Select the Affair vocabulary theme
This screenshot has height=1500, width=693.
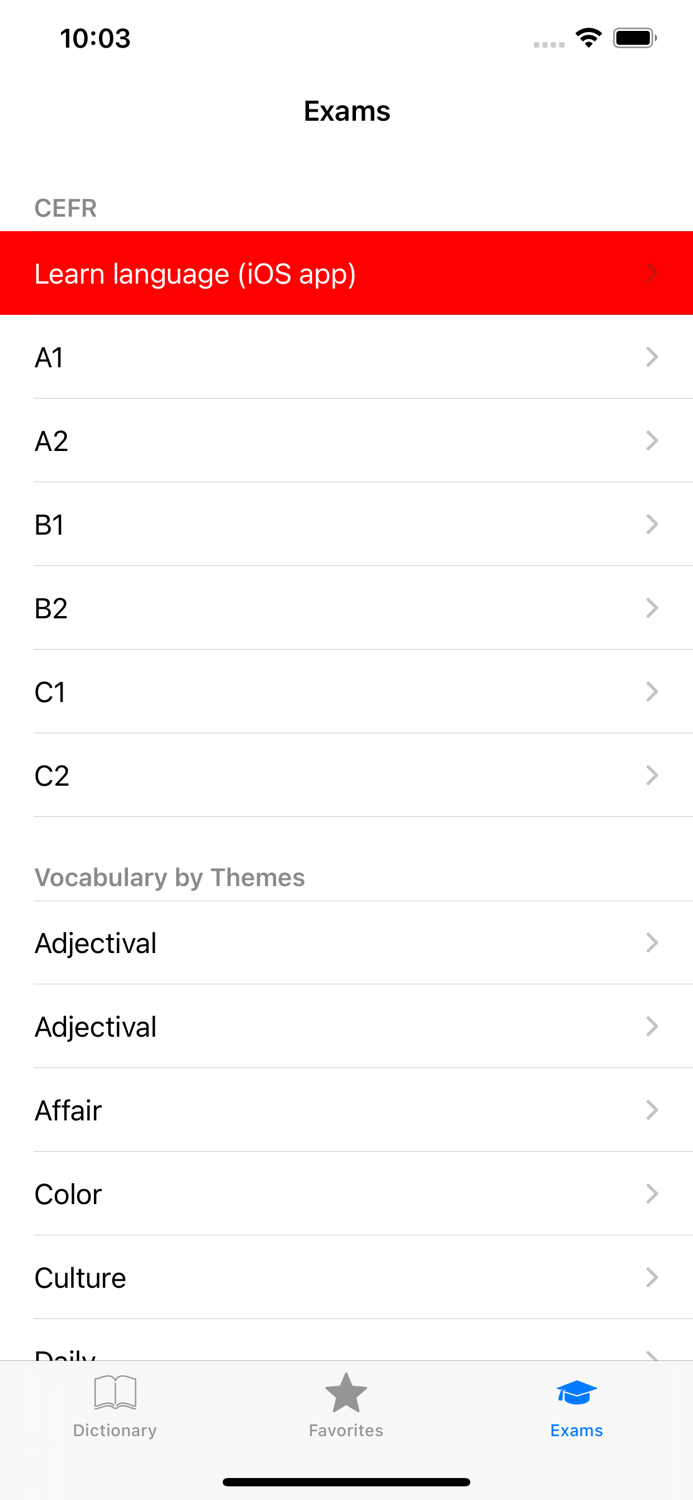tap(346, 1110)
